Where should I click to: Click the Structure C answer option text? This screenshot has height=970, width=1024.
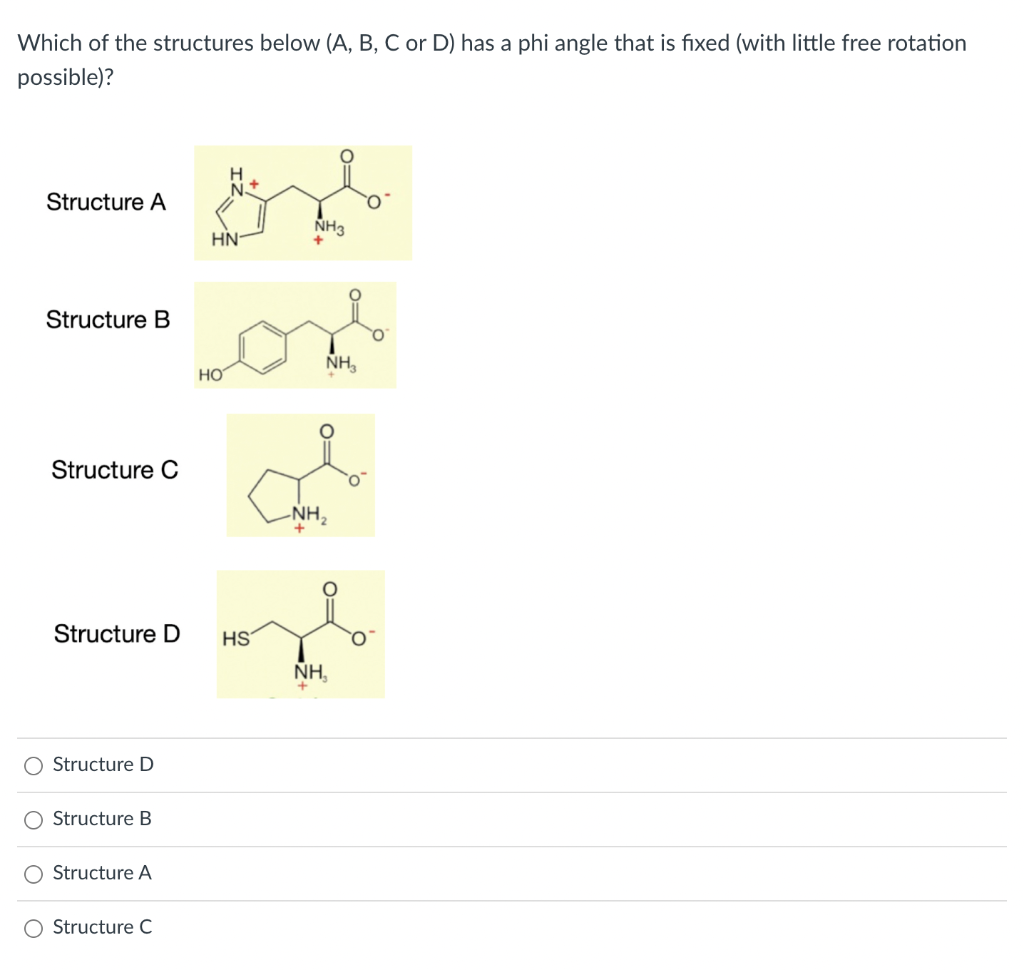pyautogui.click(x=101, y=927)
